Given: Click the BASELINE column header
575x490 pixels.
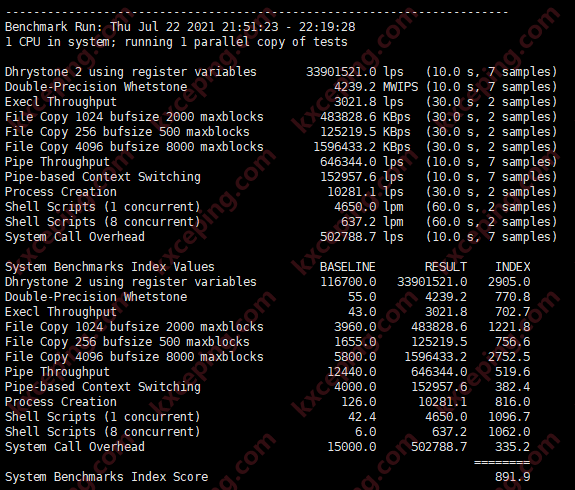Looking at the screenshot, I should tap(348, 267).
